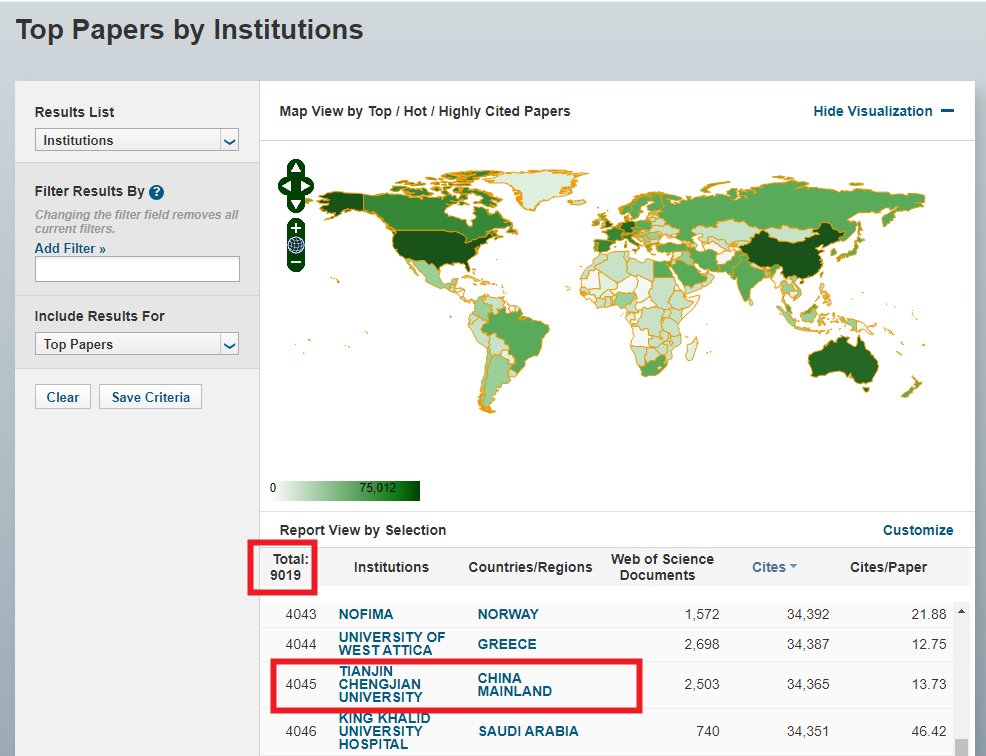Zoom in on the map with plus

point(296,229)
